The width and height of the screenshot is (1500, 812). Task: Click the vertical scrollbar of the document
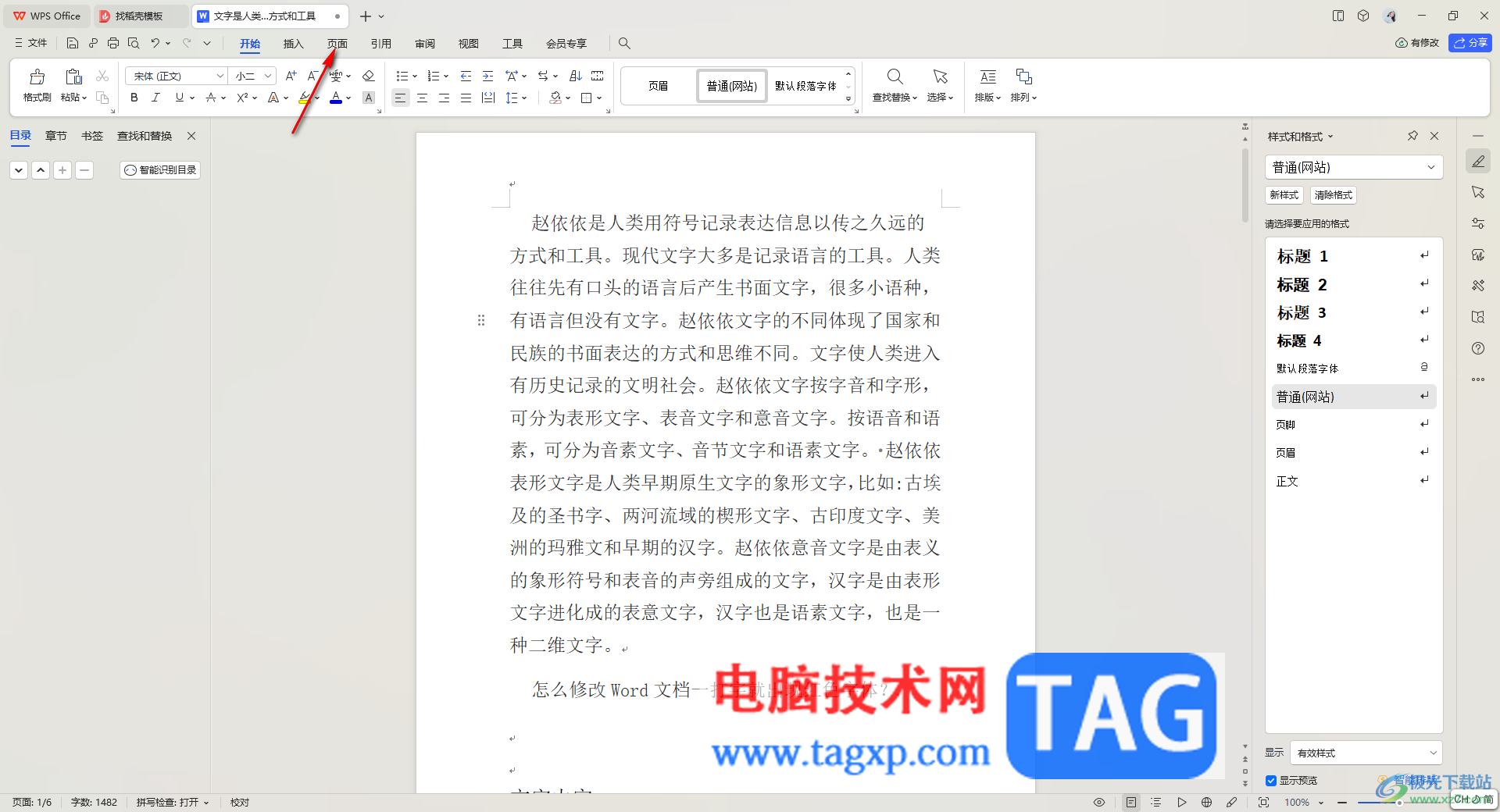coord(1245,186)
